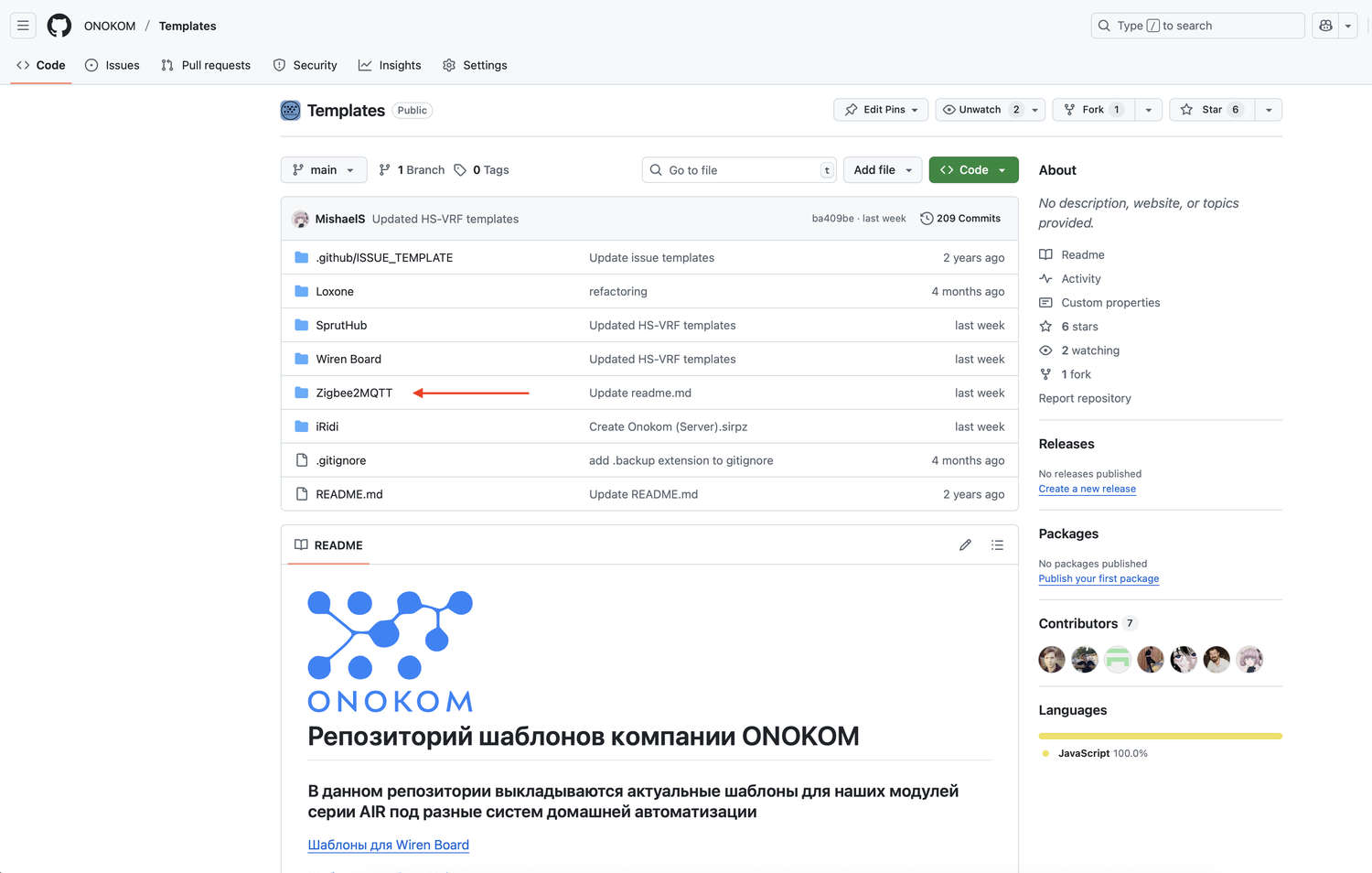Switch to the Code tab
Image resolution: width=1372 pixels, height=873 pixels.
(x=41, y=65)
